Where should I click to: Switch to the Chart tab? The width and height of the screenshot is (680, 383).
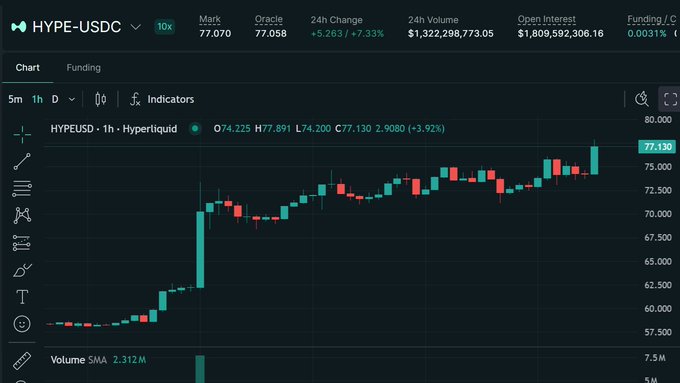point(28,68)
